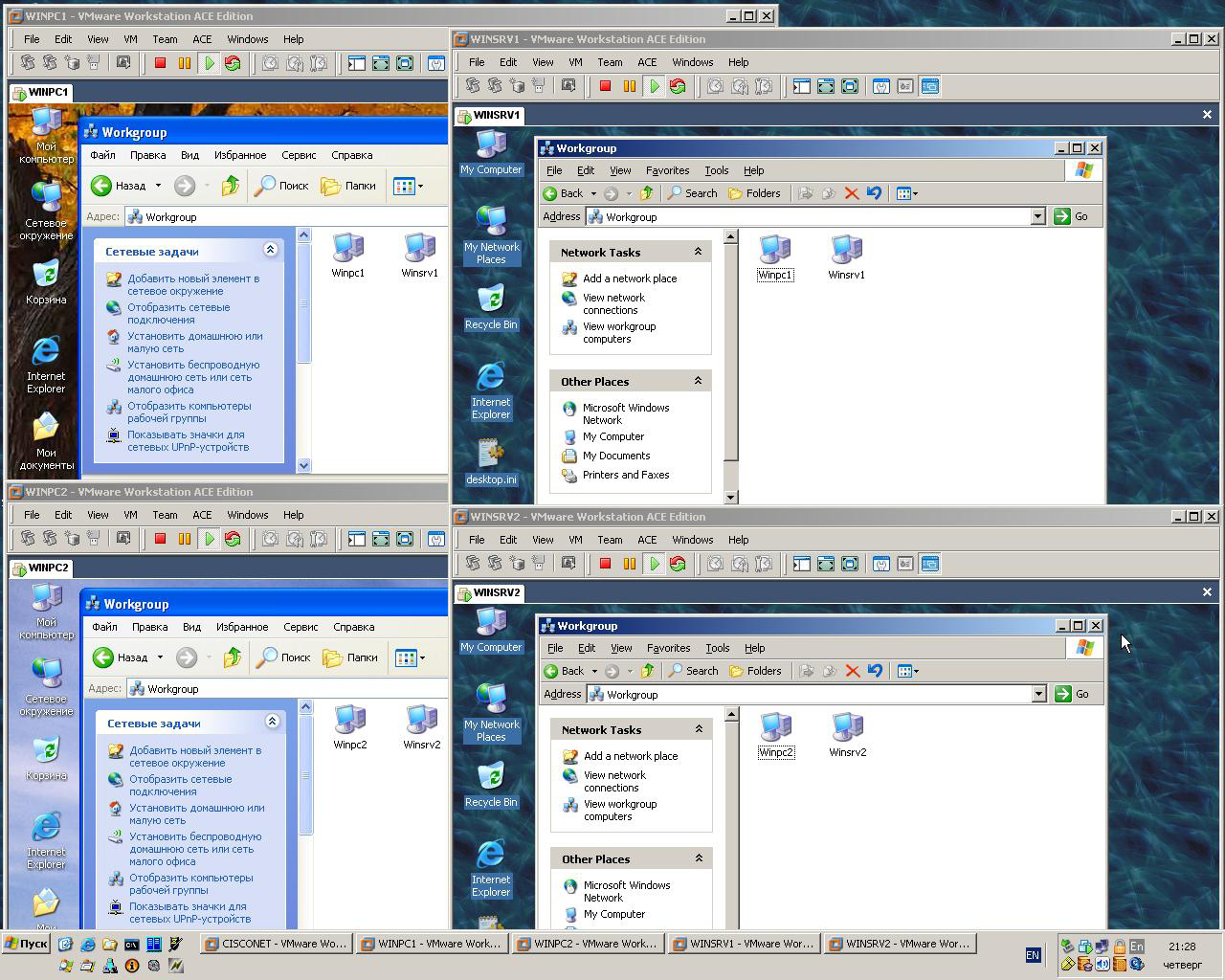Click the Suspend button in WINSRV1 VMware toolbar
The width and height of the screenshot is (1225, 980).
point(629,86)
